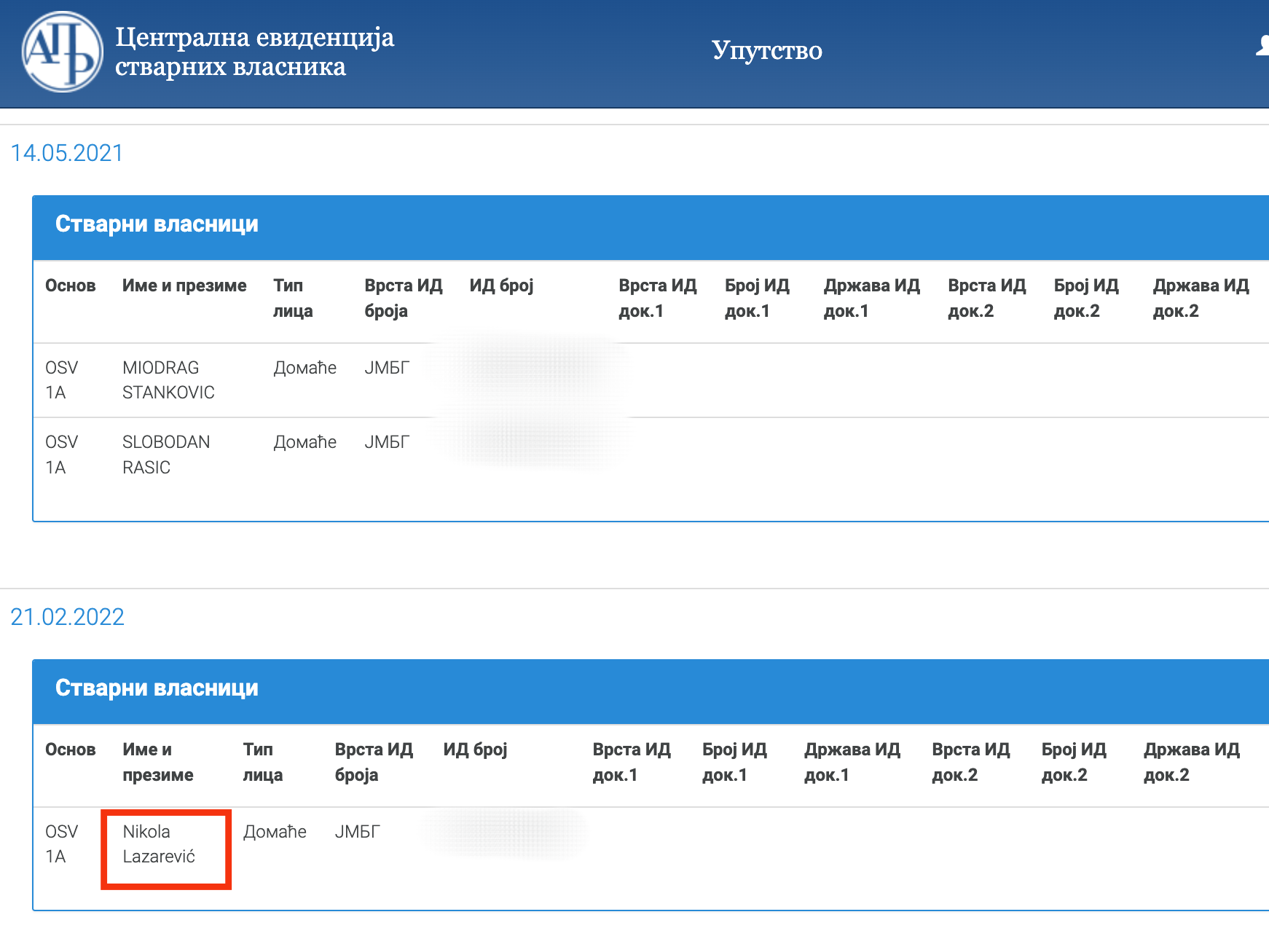The image size is (1269, 952).
Task: Click OSV 1A cell in Miodrag Stankovic row
Action: click(61, 380)
